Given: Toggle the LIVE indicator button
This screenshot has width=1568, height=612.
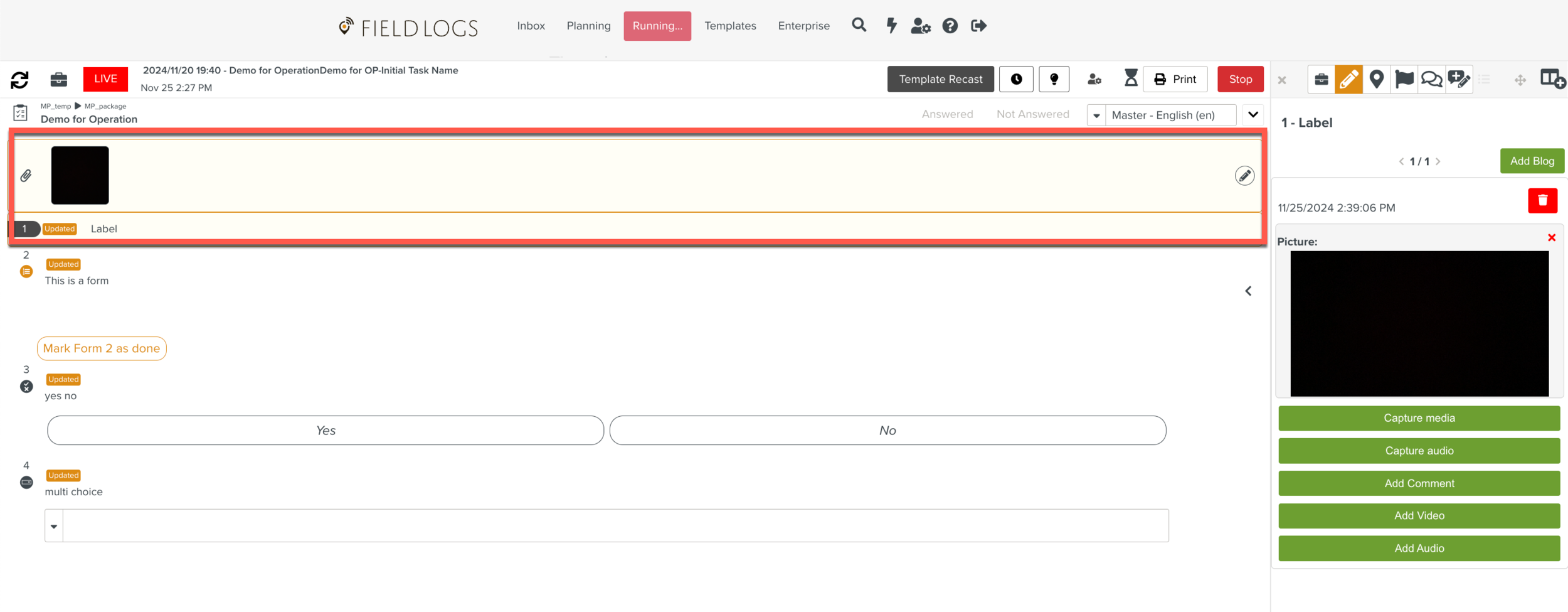Looking at the screenshot, I should 105,79.
